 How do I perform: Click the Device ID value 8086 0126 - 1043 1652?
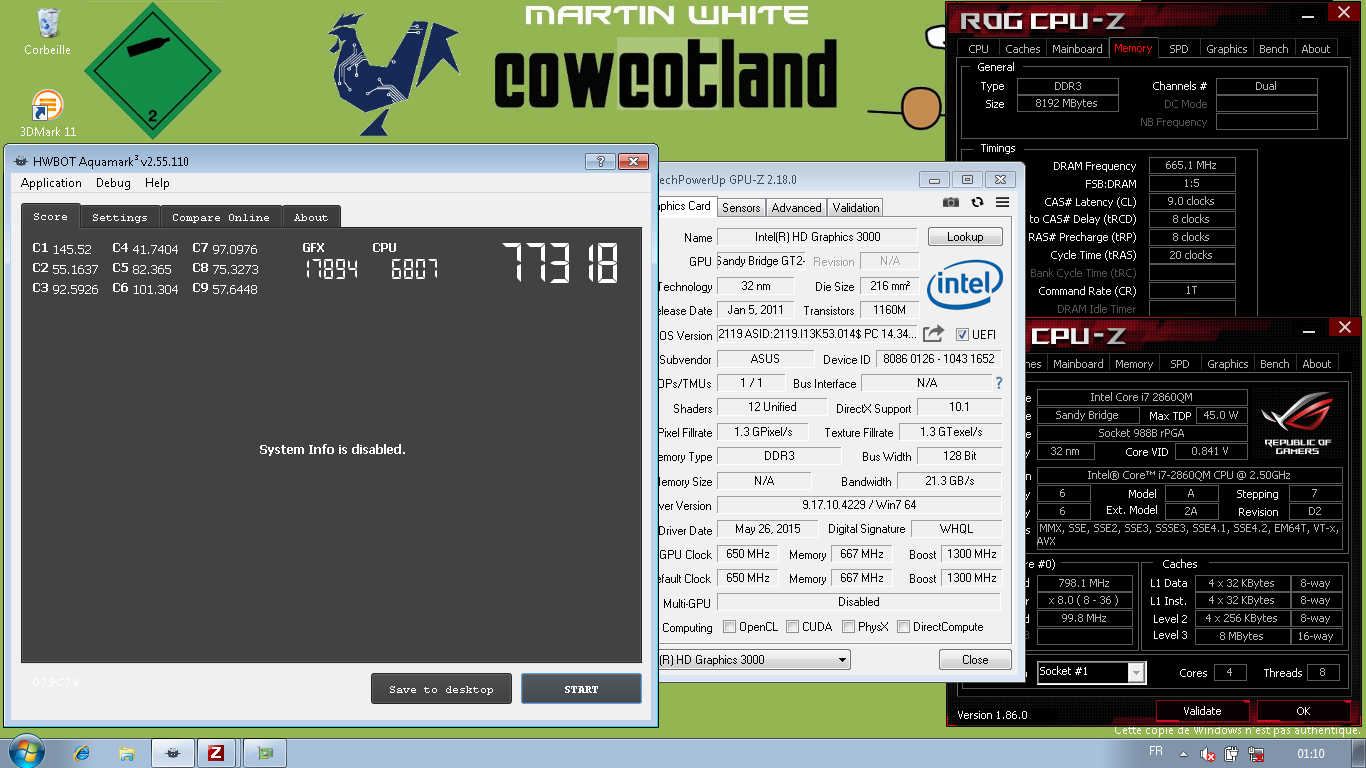(x=939, y=359)
